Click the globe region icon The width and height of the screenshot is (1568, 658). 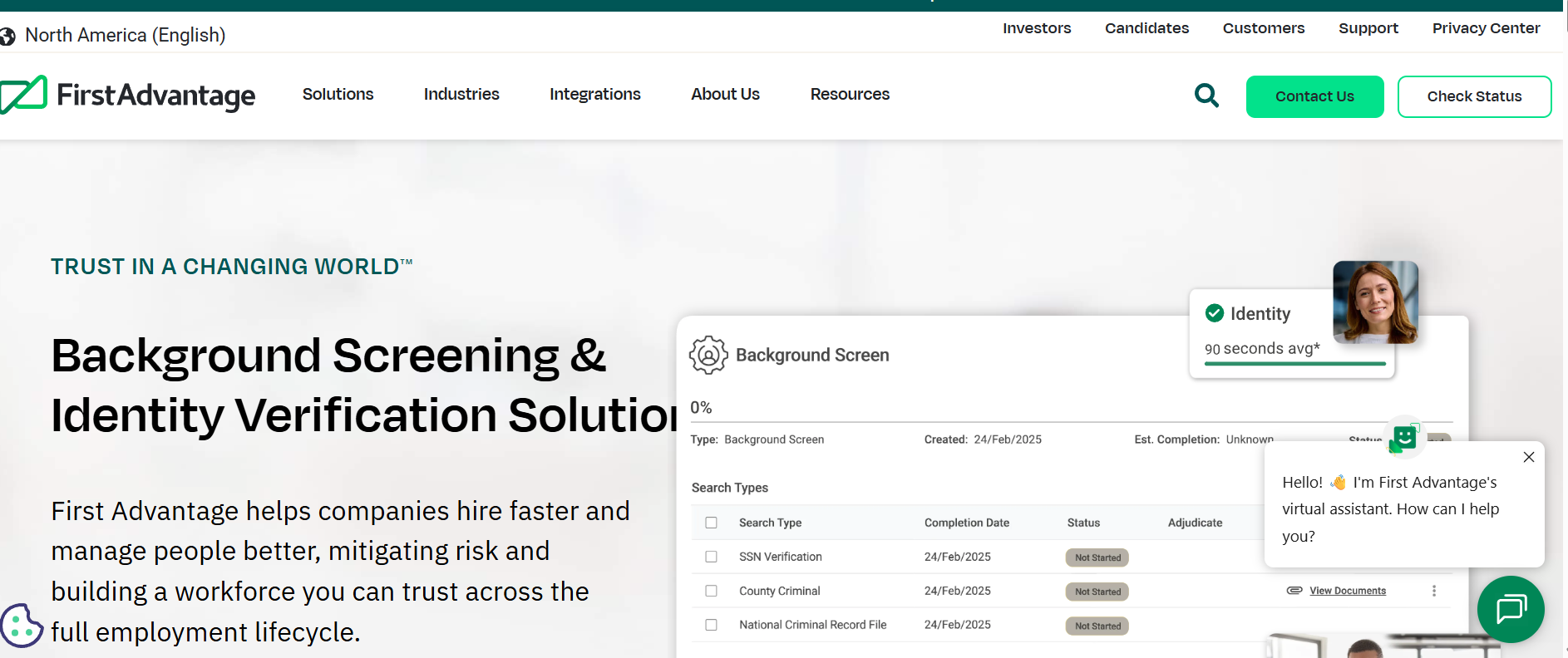click(7, 36)
